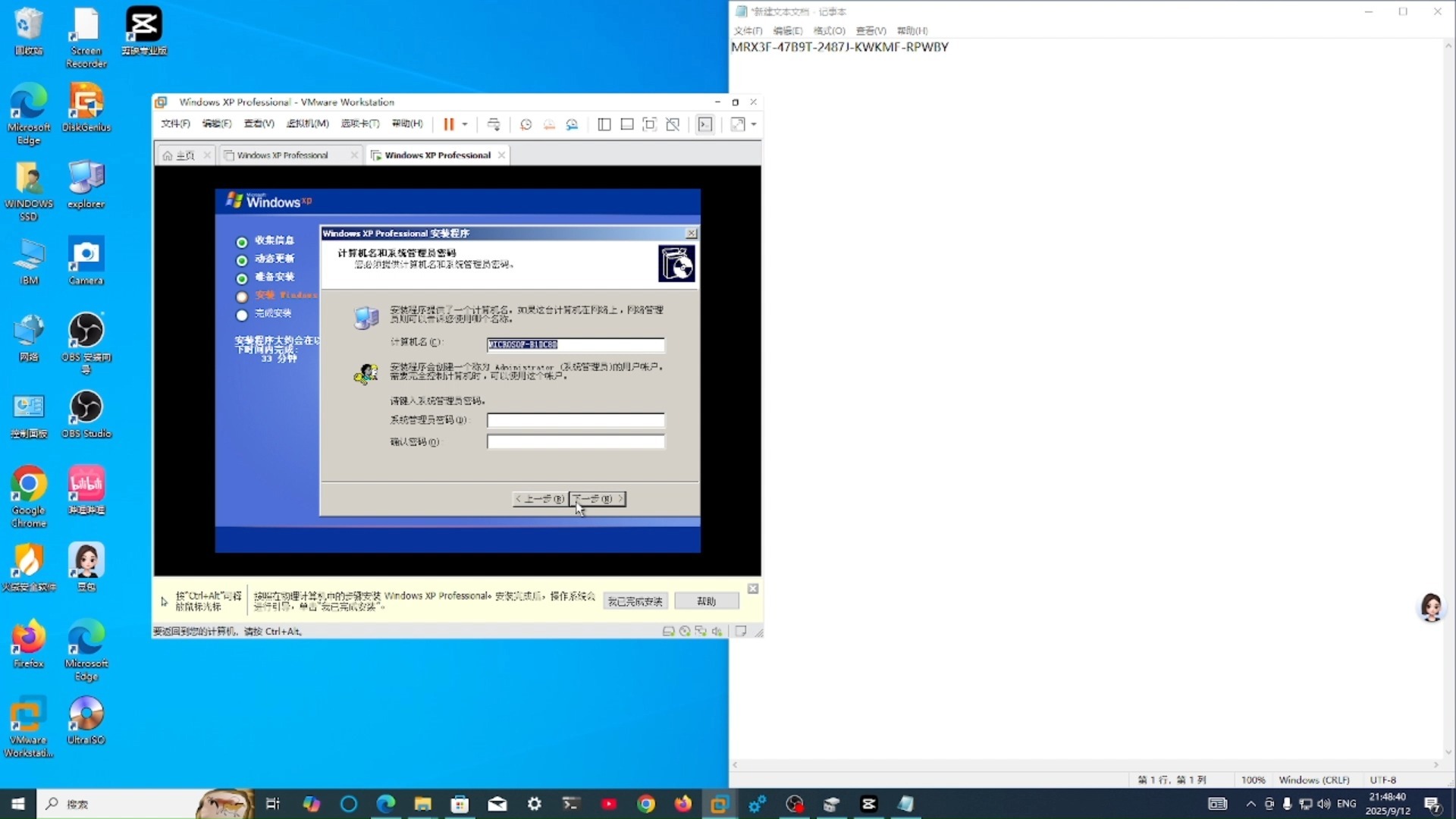Switch to the 主页 home tab
Viewport: 1456px width, 819px height.
click(x=182, y=155)
